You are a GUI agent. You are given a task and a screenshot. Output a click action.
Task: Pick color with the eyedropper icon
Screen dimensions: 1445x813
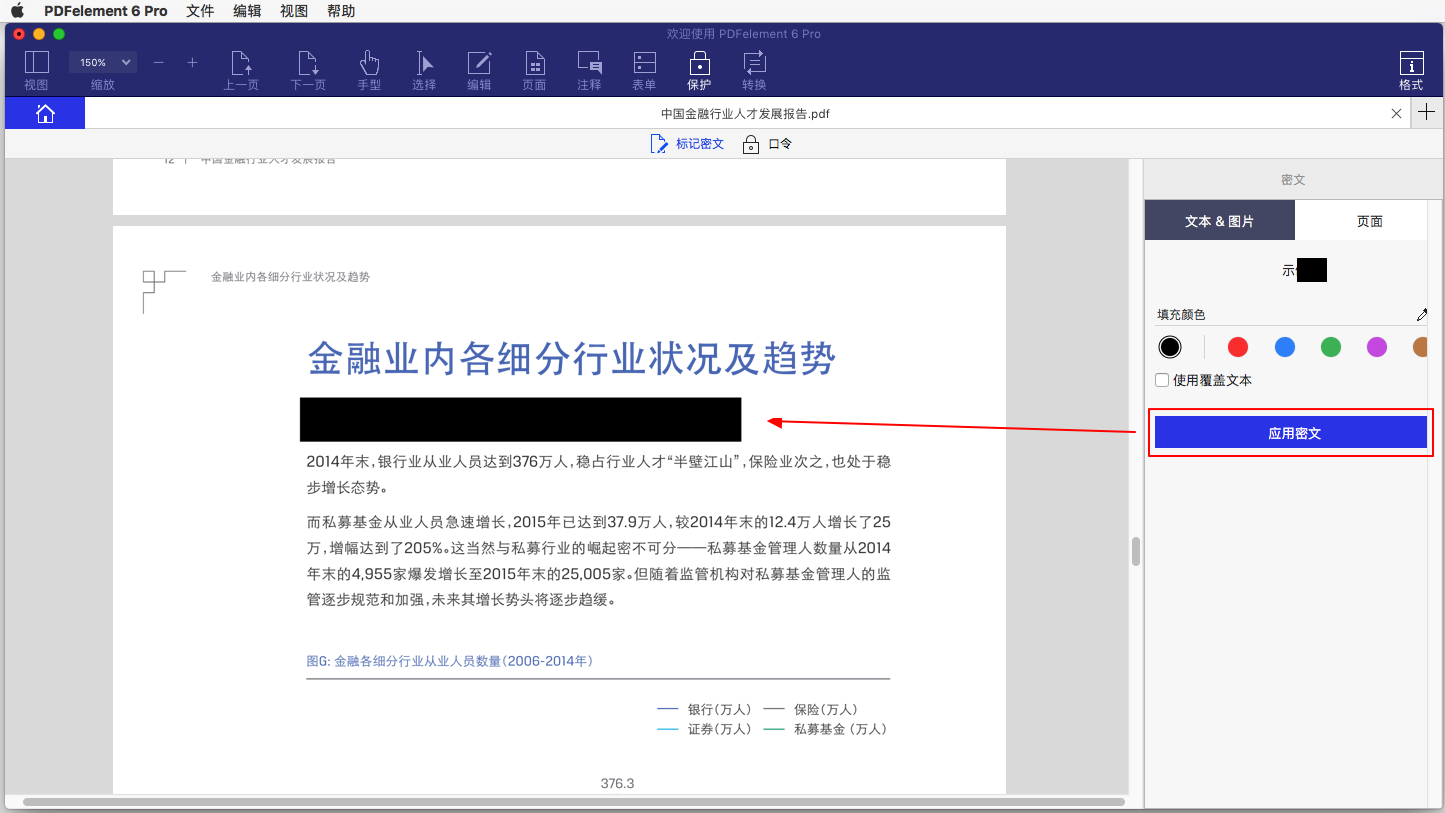click(1421, 315)
